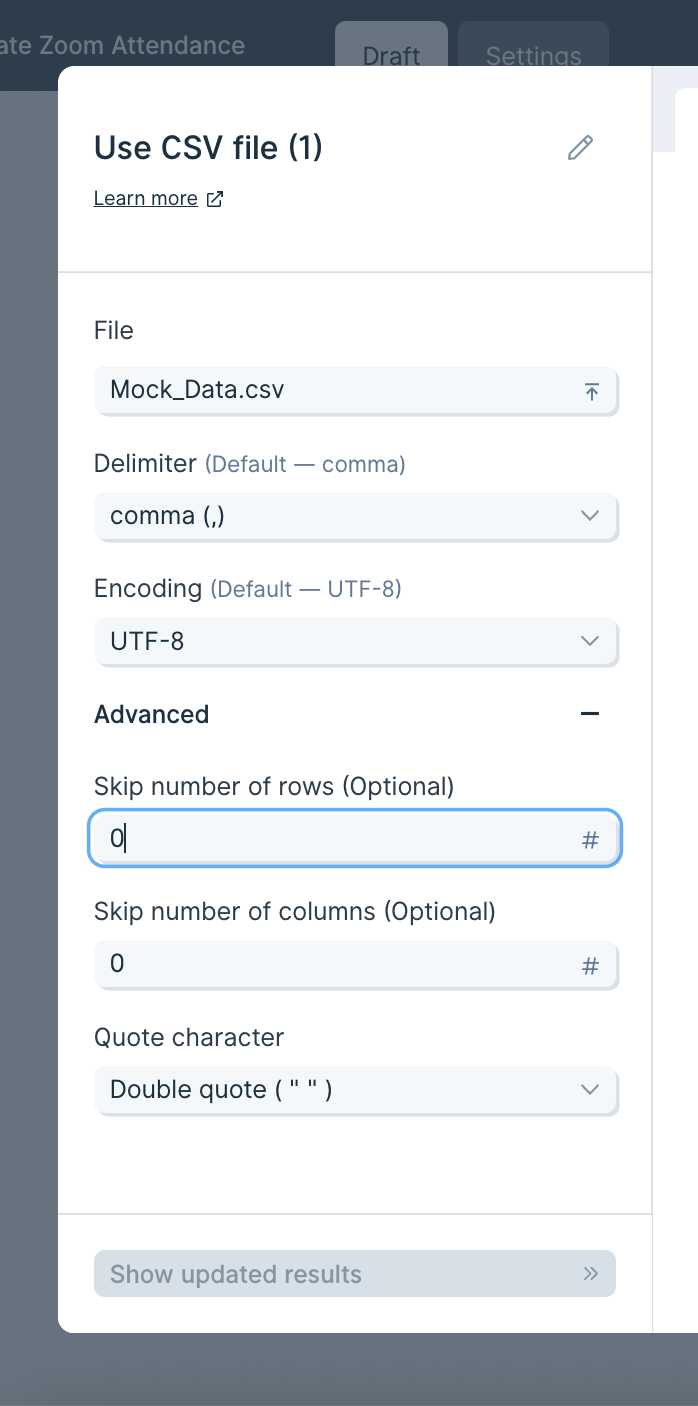Open the Quote character dropdown
Viewport: 698px width, 1406px height.
[x=356, y=1089]
